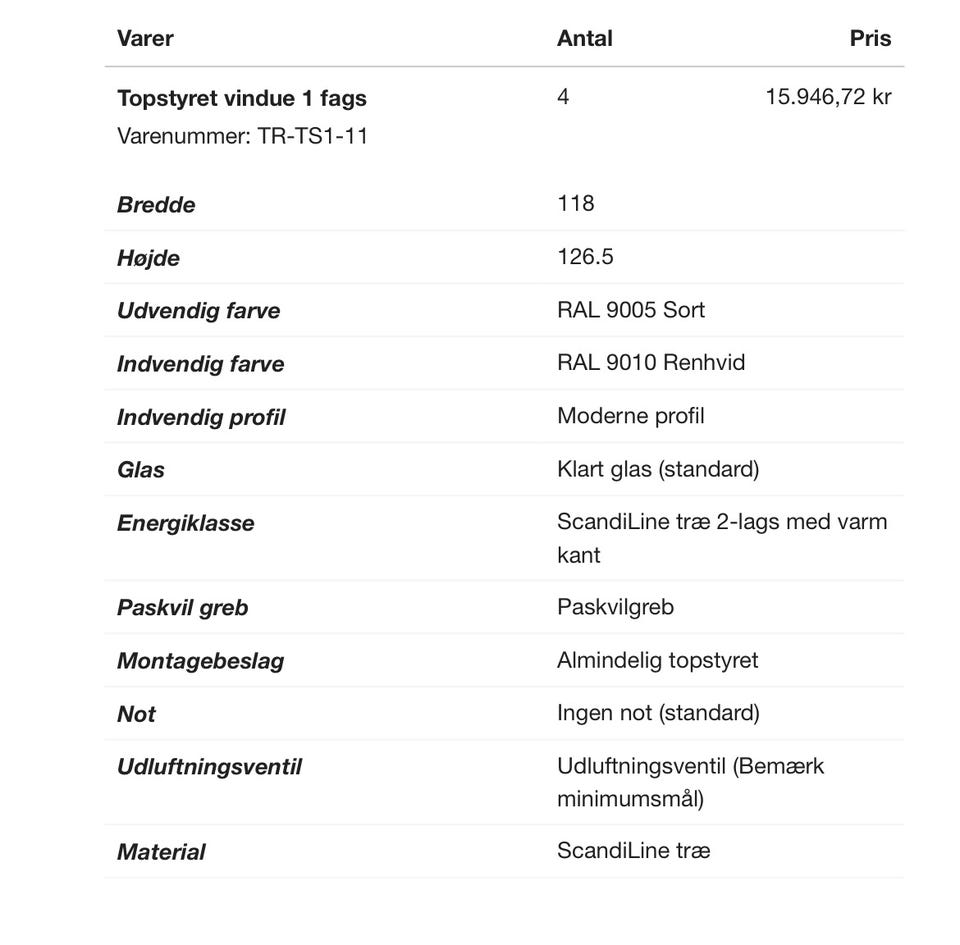Click the Energiklasse row label
Viewport: 960px width, 945px height.
(x=185, y=523)
